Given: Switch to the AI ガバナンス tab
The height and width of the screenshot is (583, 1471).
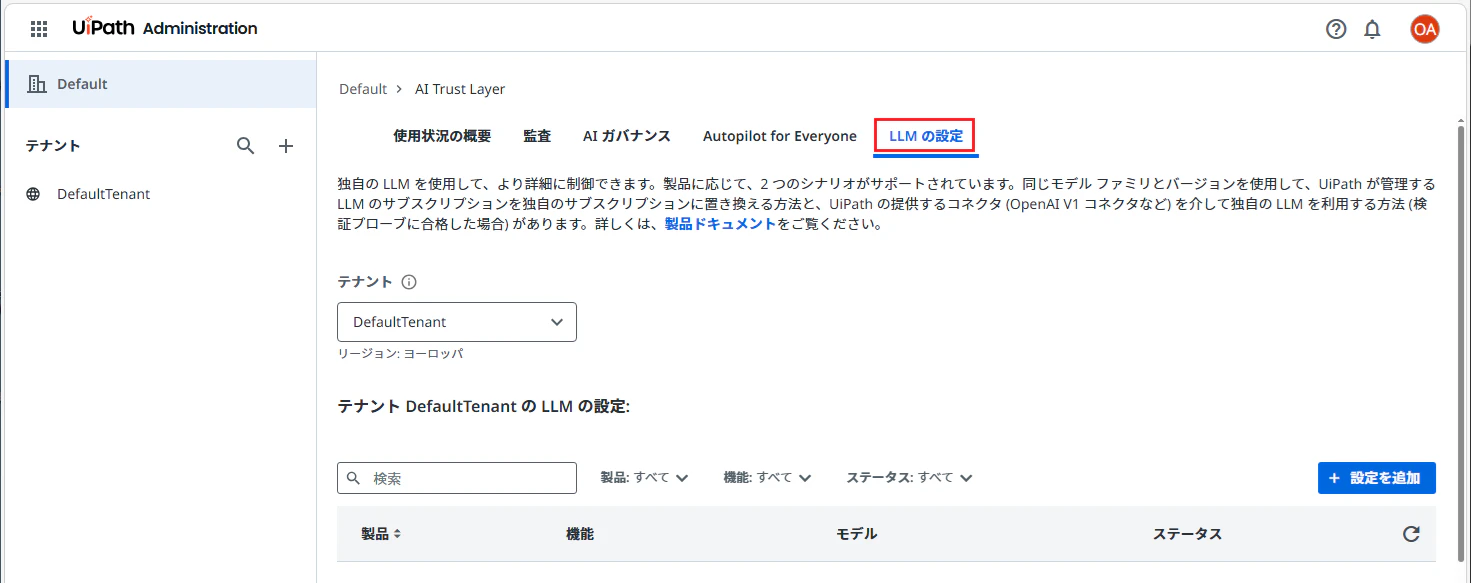Looking at the screenshot, I should 627,136.
